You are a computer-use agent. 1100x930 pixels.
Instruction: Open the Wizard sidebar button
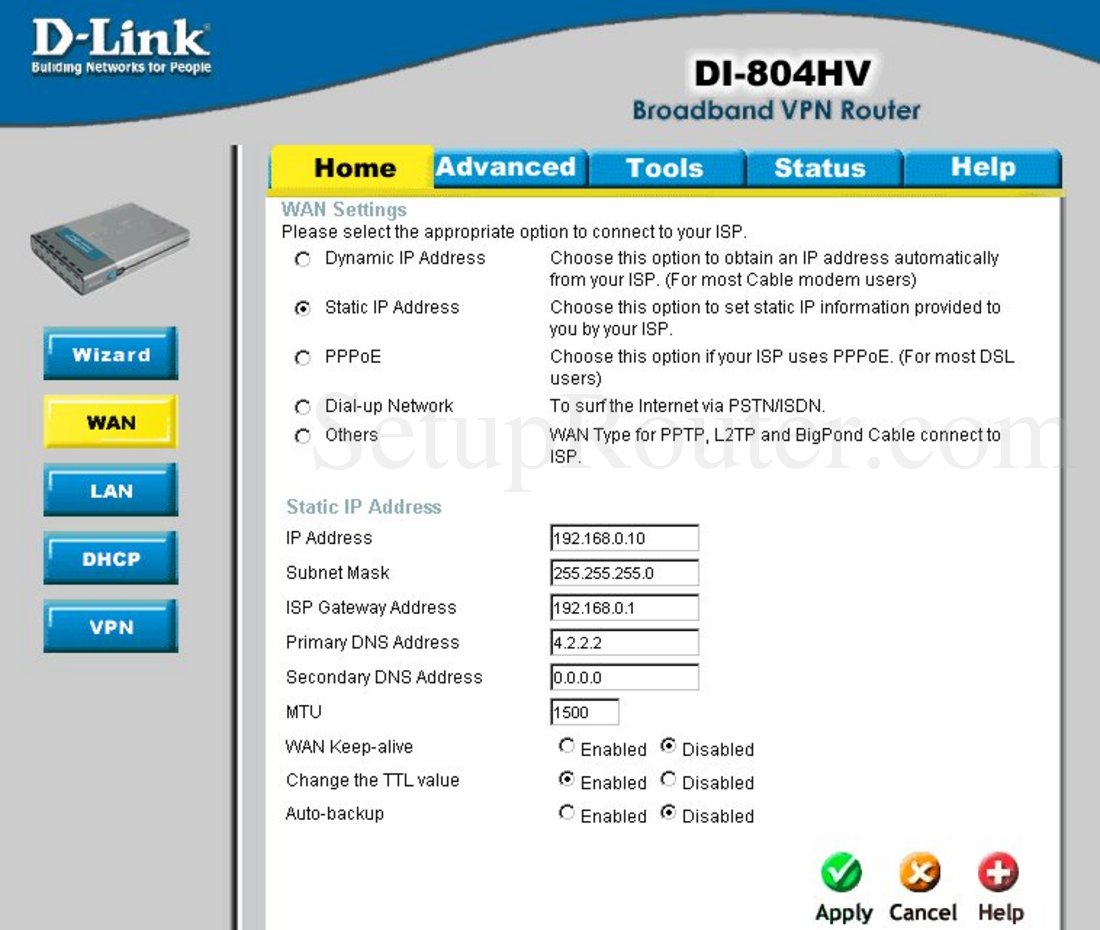[111, 353]
